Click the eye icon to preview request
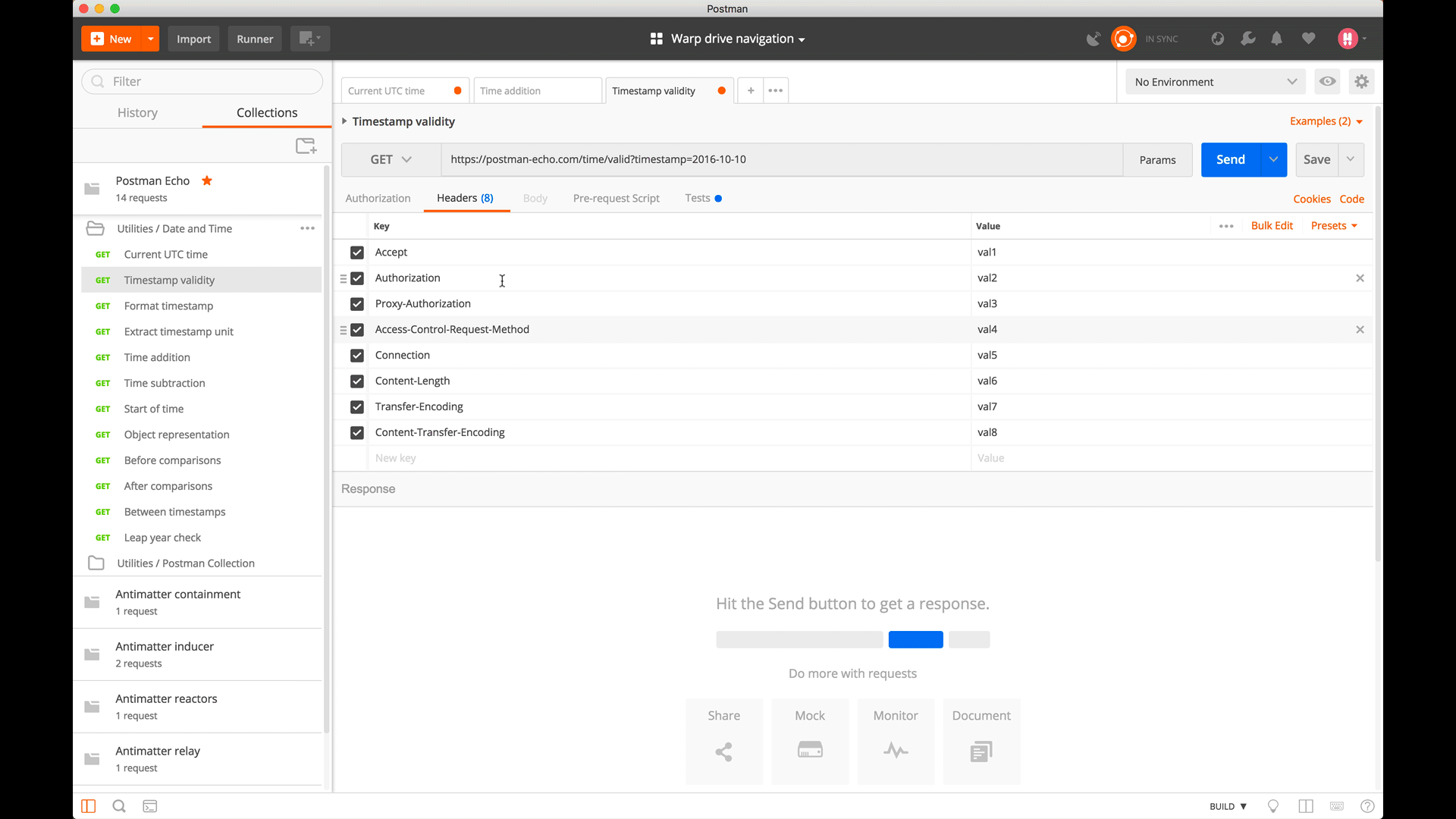 click(1328, 81)
